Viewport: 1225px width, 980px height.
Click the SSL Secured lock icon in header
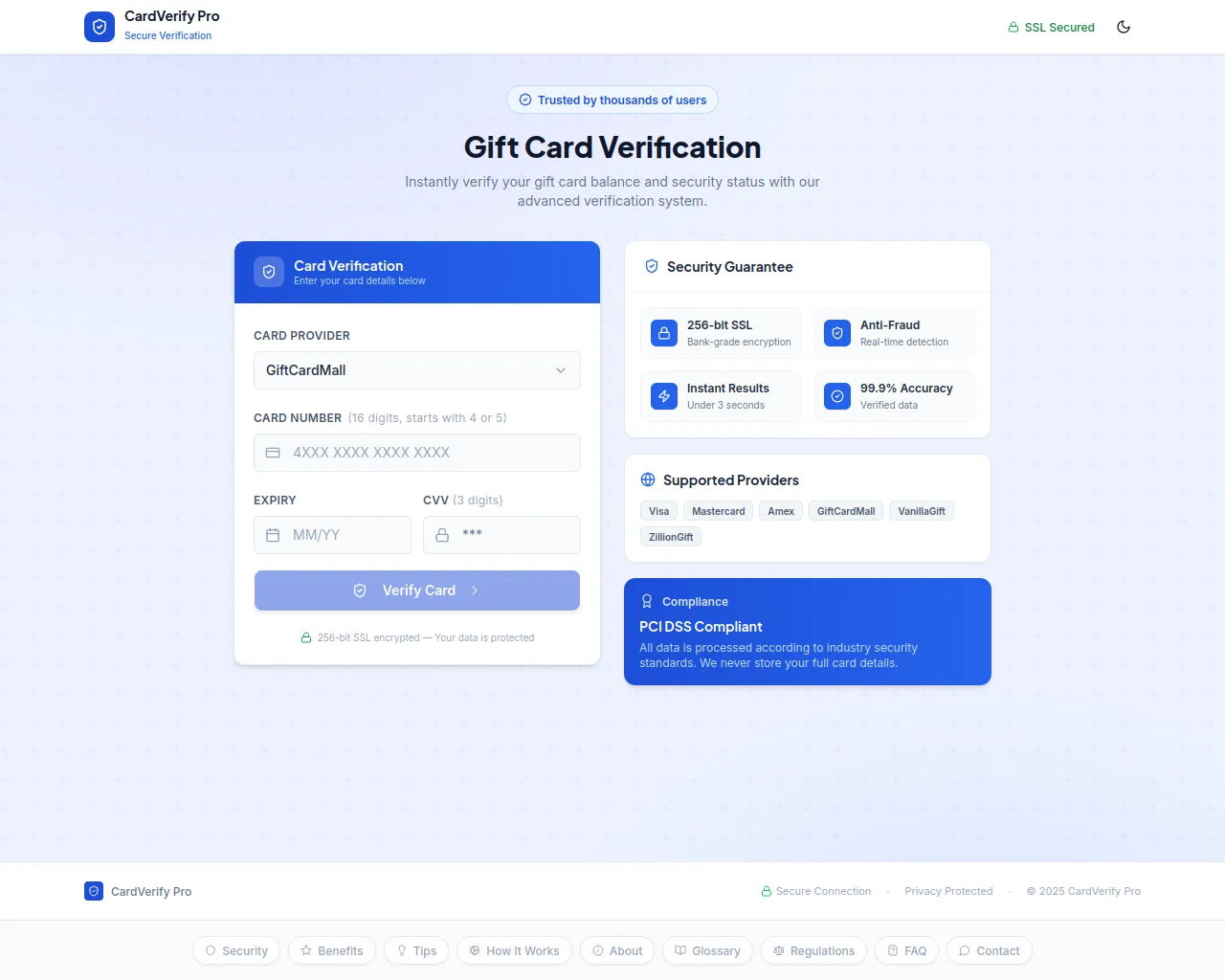[1013, 28]
